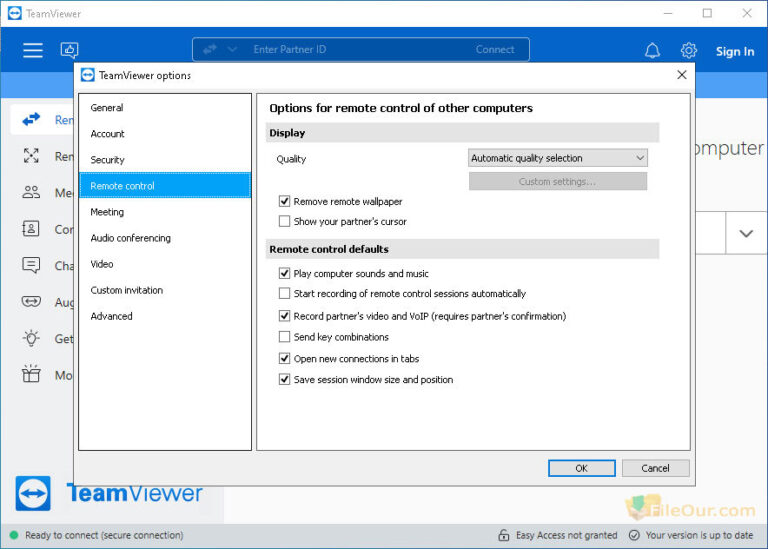
Task: Minimize the TeamViewer main window
Action: [668, 13]
